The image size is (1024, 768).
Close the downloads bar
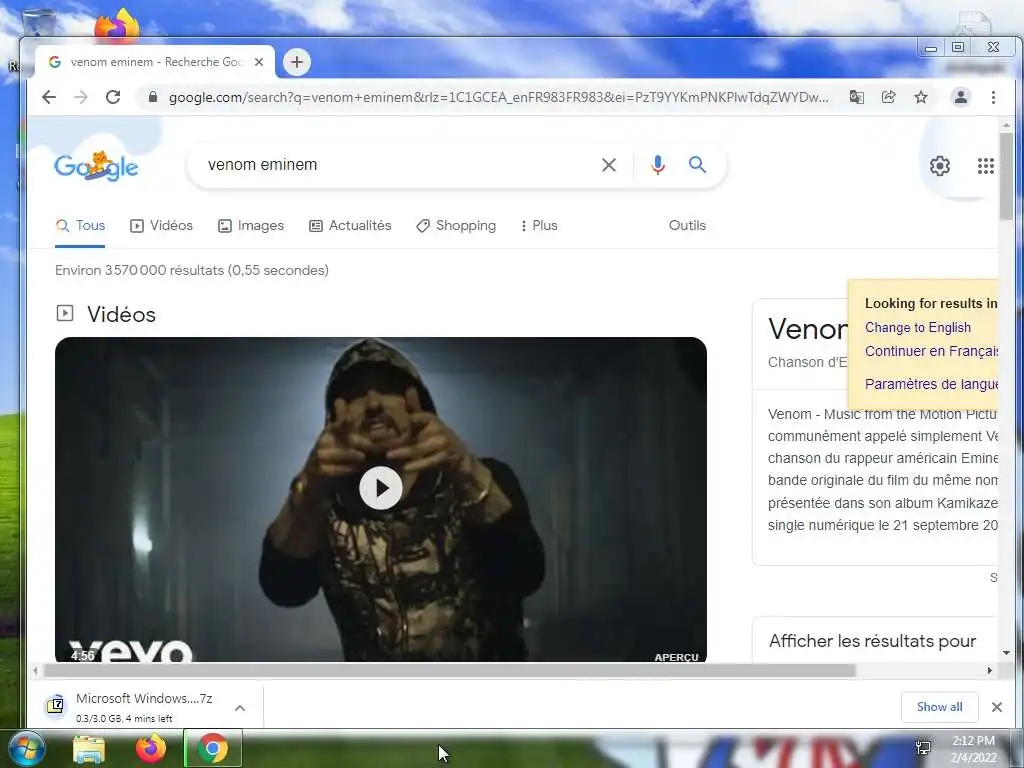coord(997,707)
